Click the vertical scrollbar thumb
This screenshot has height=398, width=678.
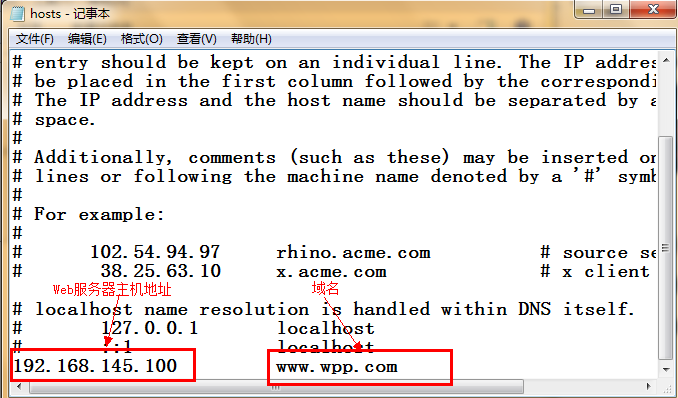tap(666, 247)
